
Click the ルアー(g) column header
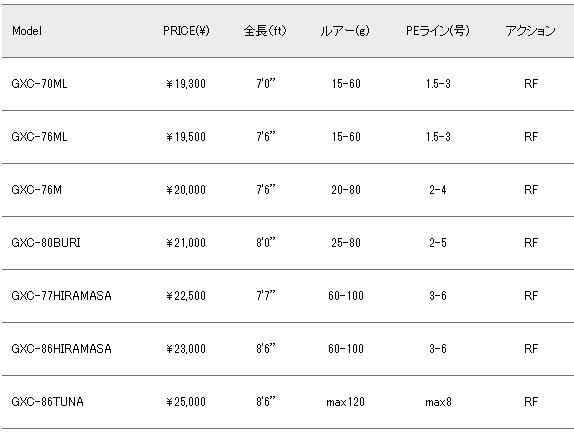tap(345, 31)
